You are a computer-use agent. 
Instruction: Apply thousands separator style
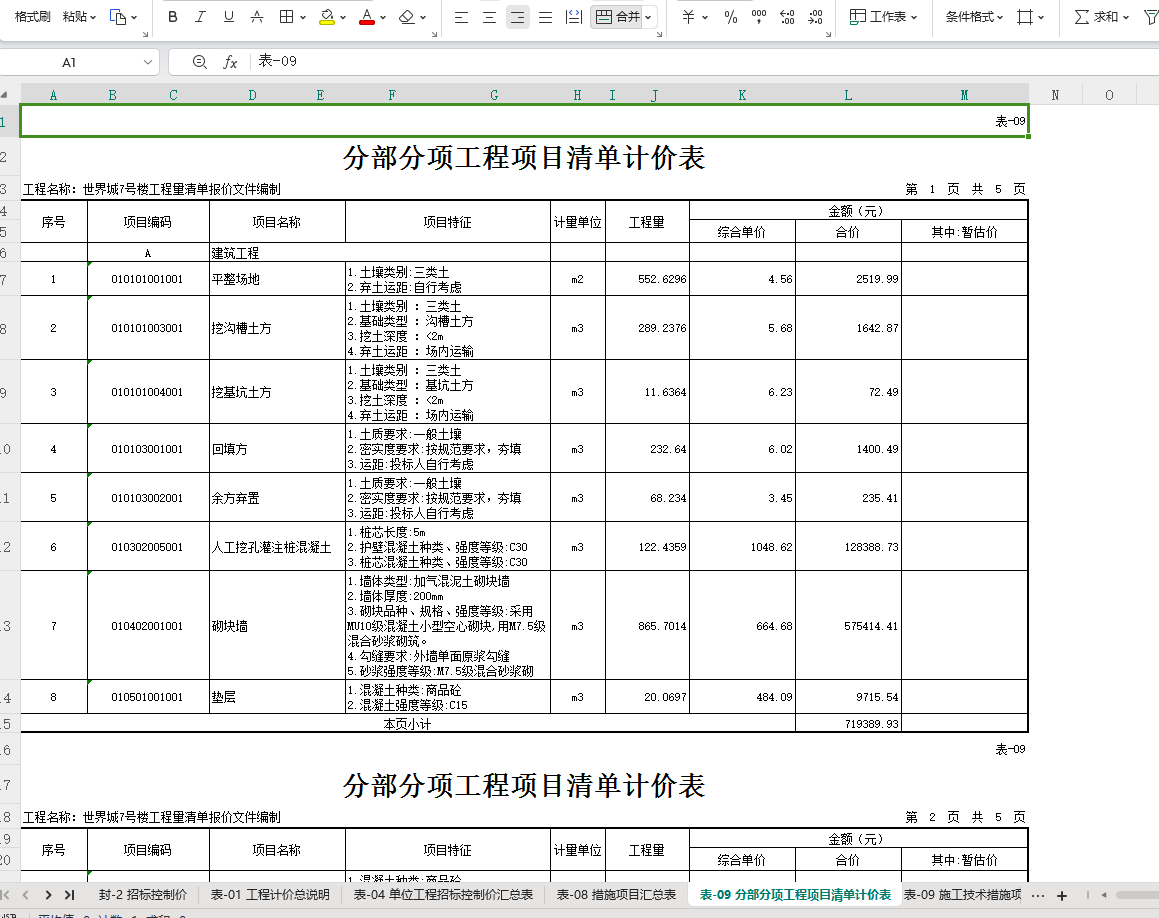(758, 16)
